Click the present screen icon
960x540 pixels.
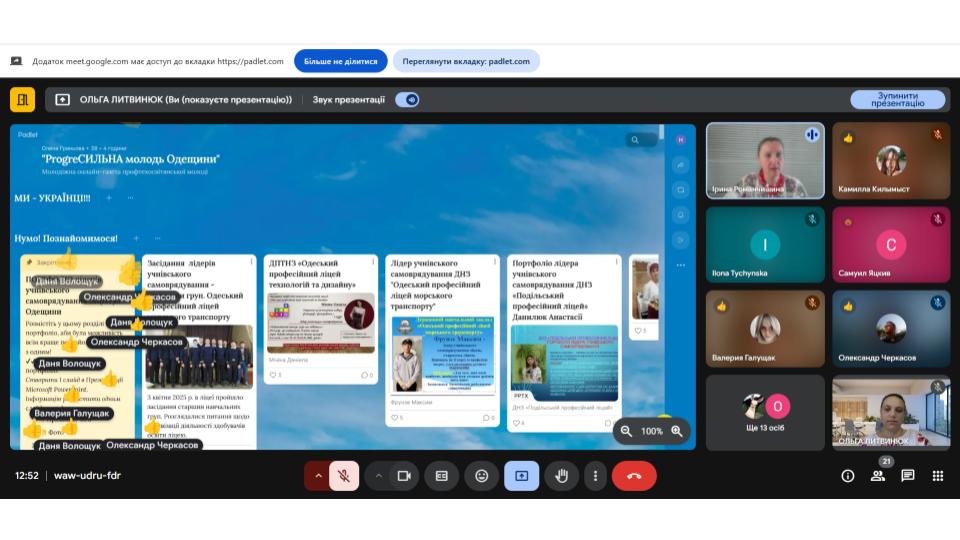[x=521, y=476]
